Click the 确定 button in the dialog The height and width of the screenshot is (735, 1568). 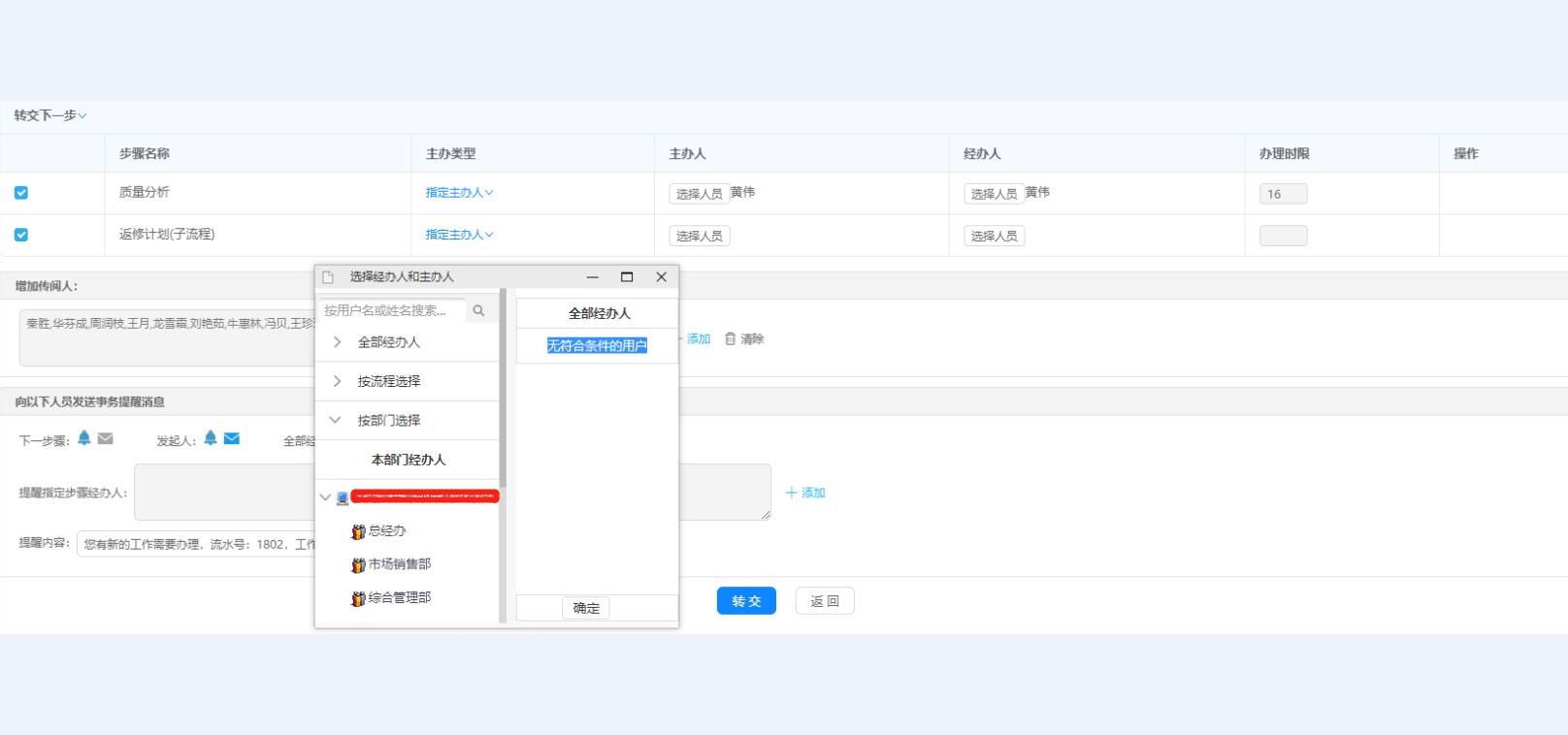[x=586, y=608]
